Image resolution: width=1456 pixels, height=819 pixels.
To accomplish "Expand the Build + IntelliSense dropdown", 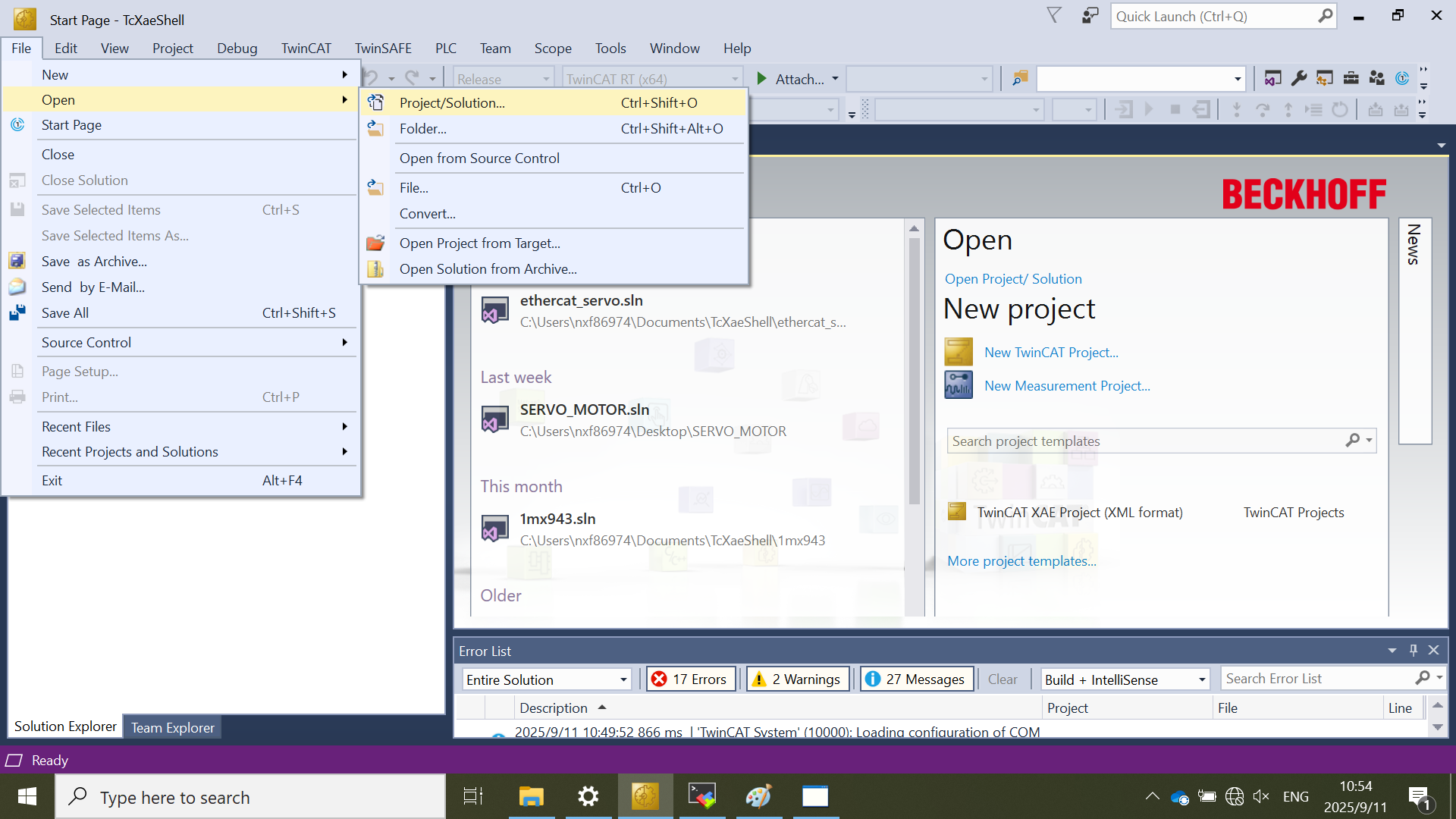I will coord(1125,679).
